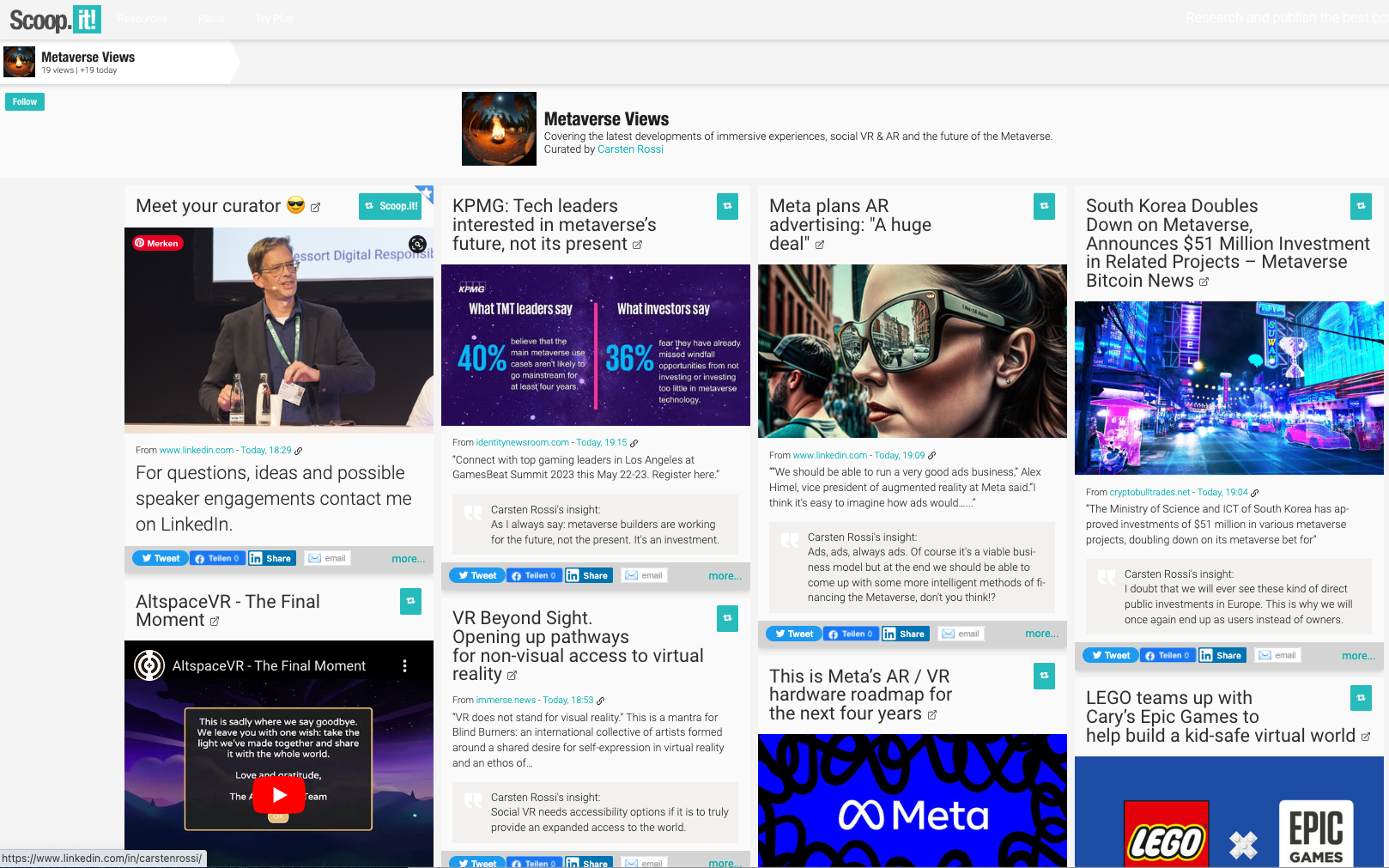The image size is (1389, 868).
Task: Open identitynewsroom.com source link
Action: pyautogui.click(x=523, y=443)
